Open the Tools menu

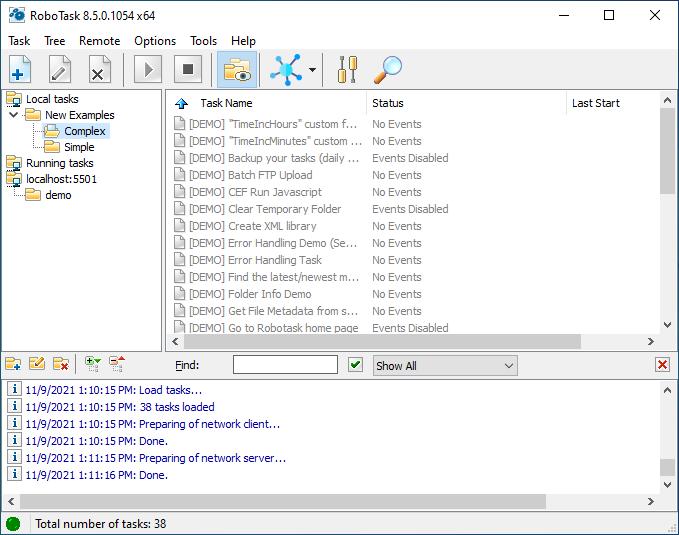(x=204, y=41)
